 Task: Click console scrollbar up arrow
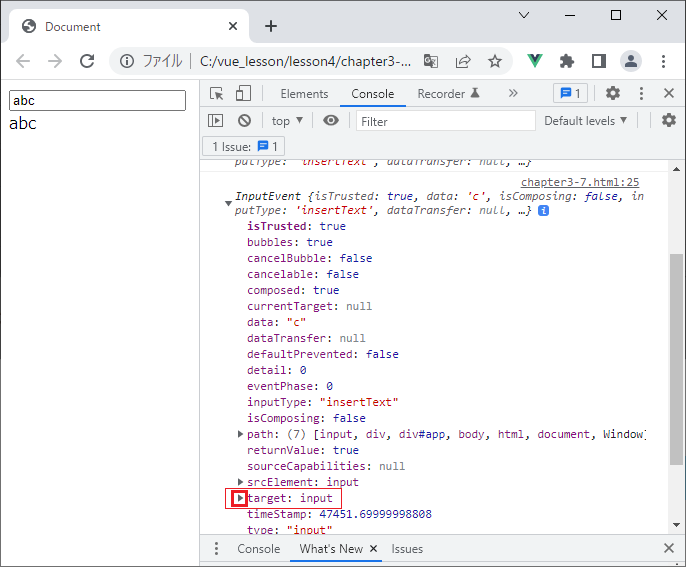click(x=676, y=169)
